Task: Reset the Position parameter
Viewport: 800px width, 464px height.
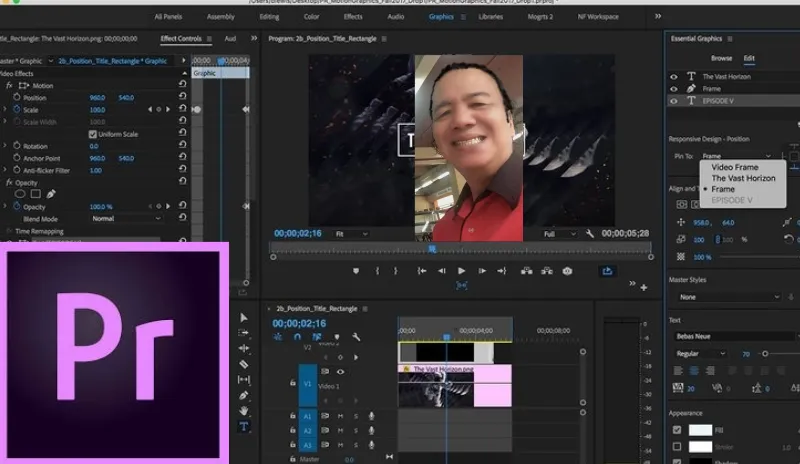Action: [x=182, y=96]
